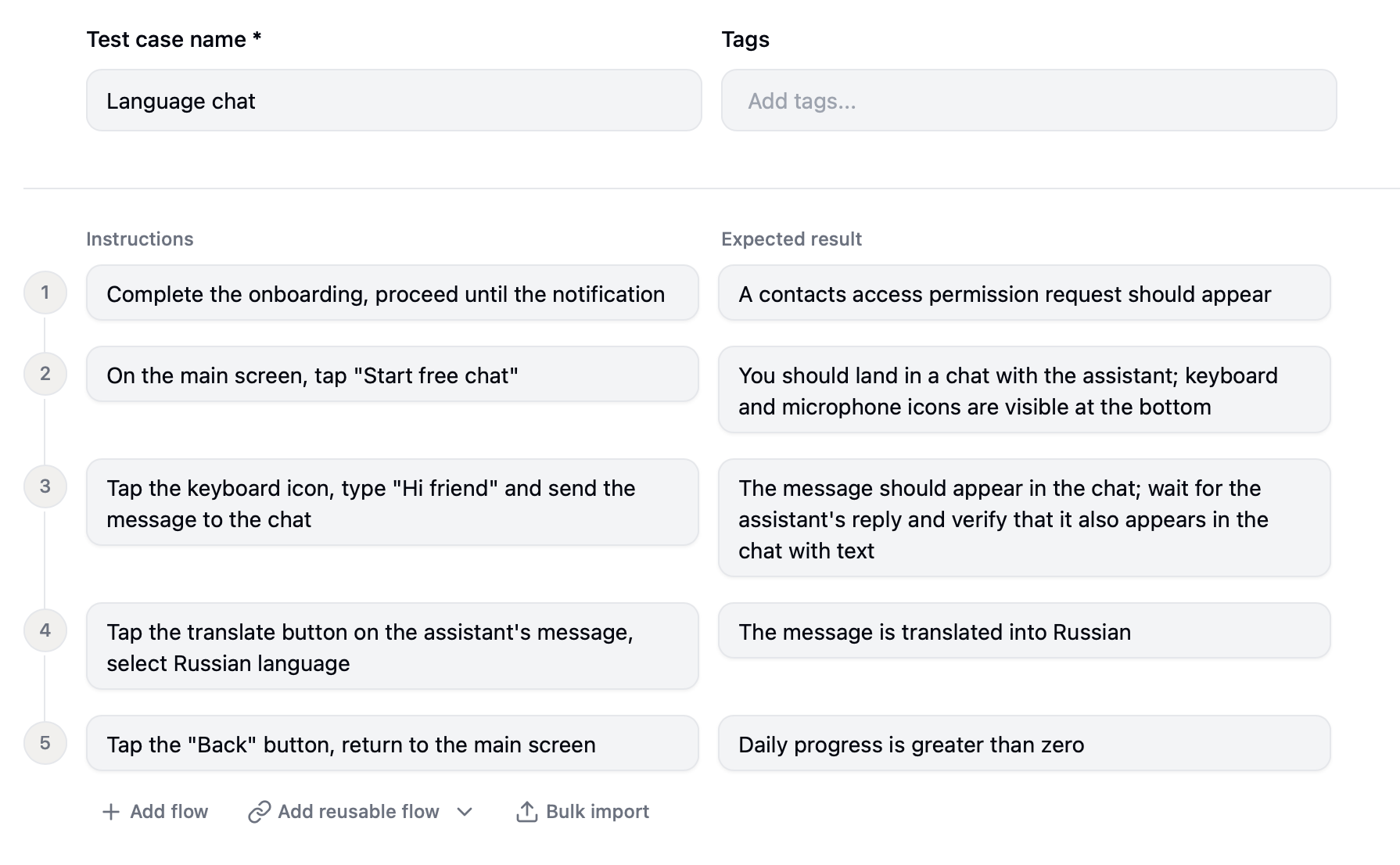Click the 'Test case name *' label
Image resolution: width=1400 pixels, height=865 pixels.
pos(174,39)
